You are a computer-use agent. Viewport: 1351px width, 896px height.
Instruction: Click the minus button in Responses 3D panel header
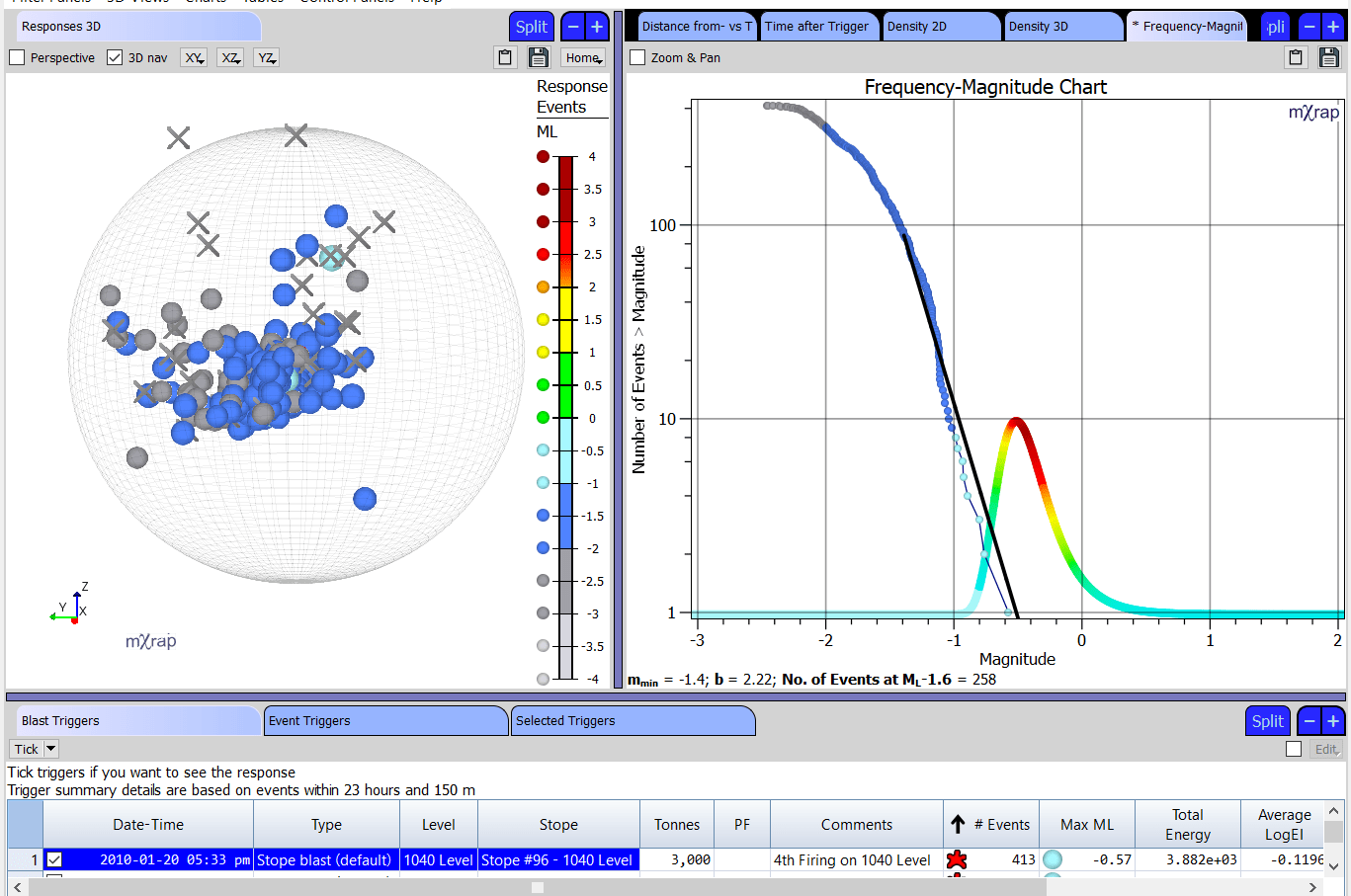[x=574, y=27]
